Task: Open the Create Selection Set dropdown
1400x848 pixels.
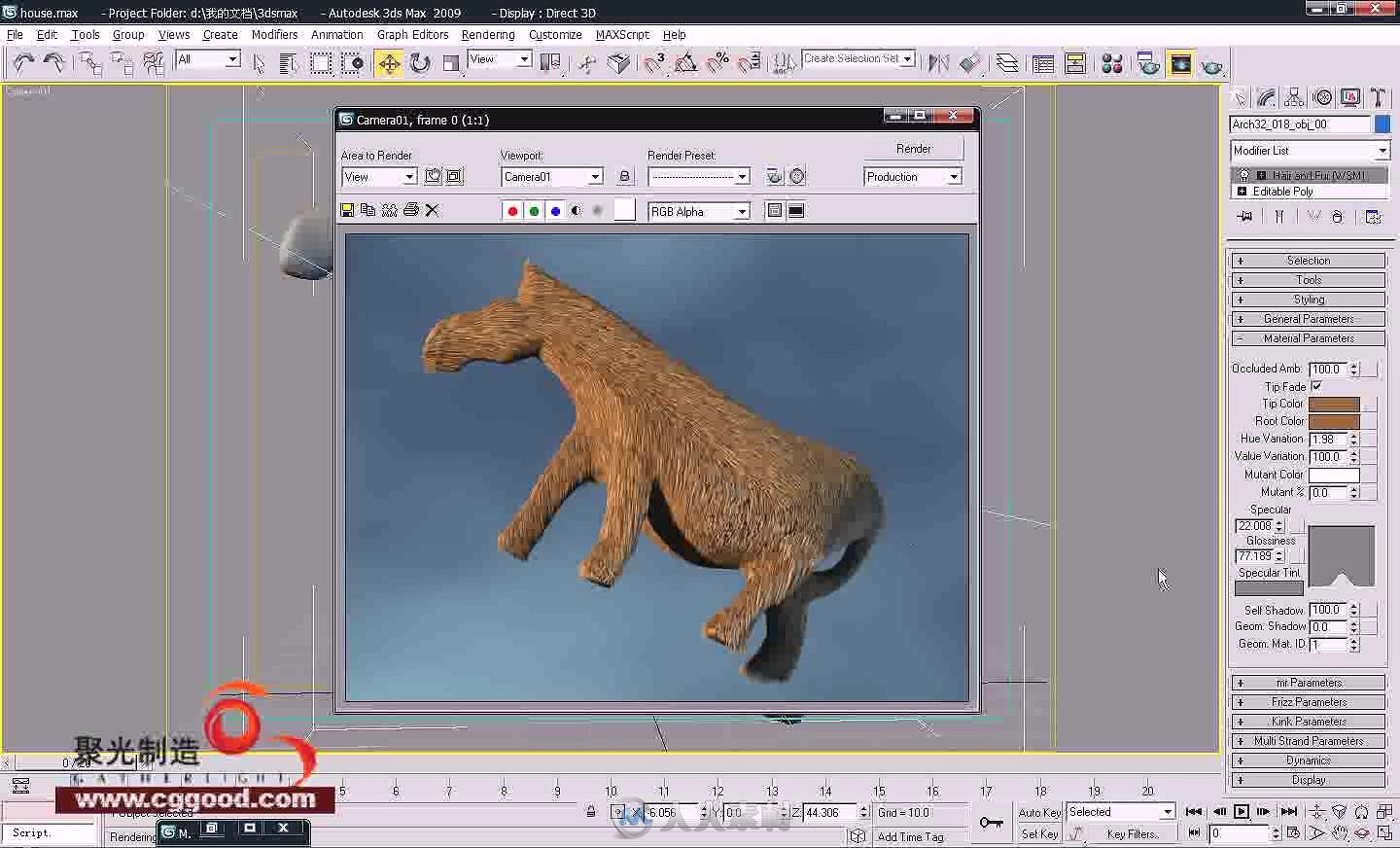Action: click(x=858, y=58)
